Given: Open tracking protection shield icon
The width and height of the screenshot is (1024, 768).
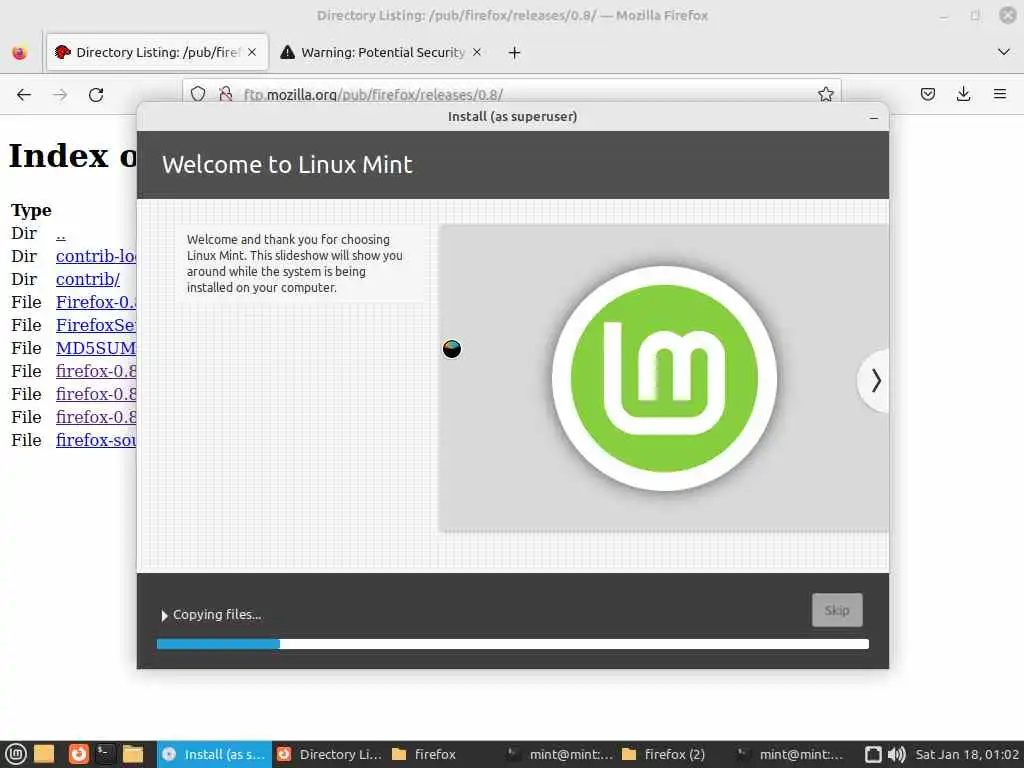Looking at the screenshot, I should click(x=198, y=94).
